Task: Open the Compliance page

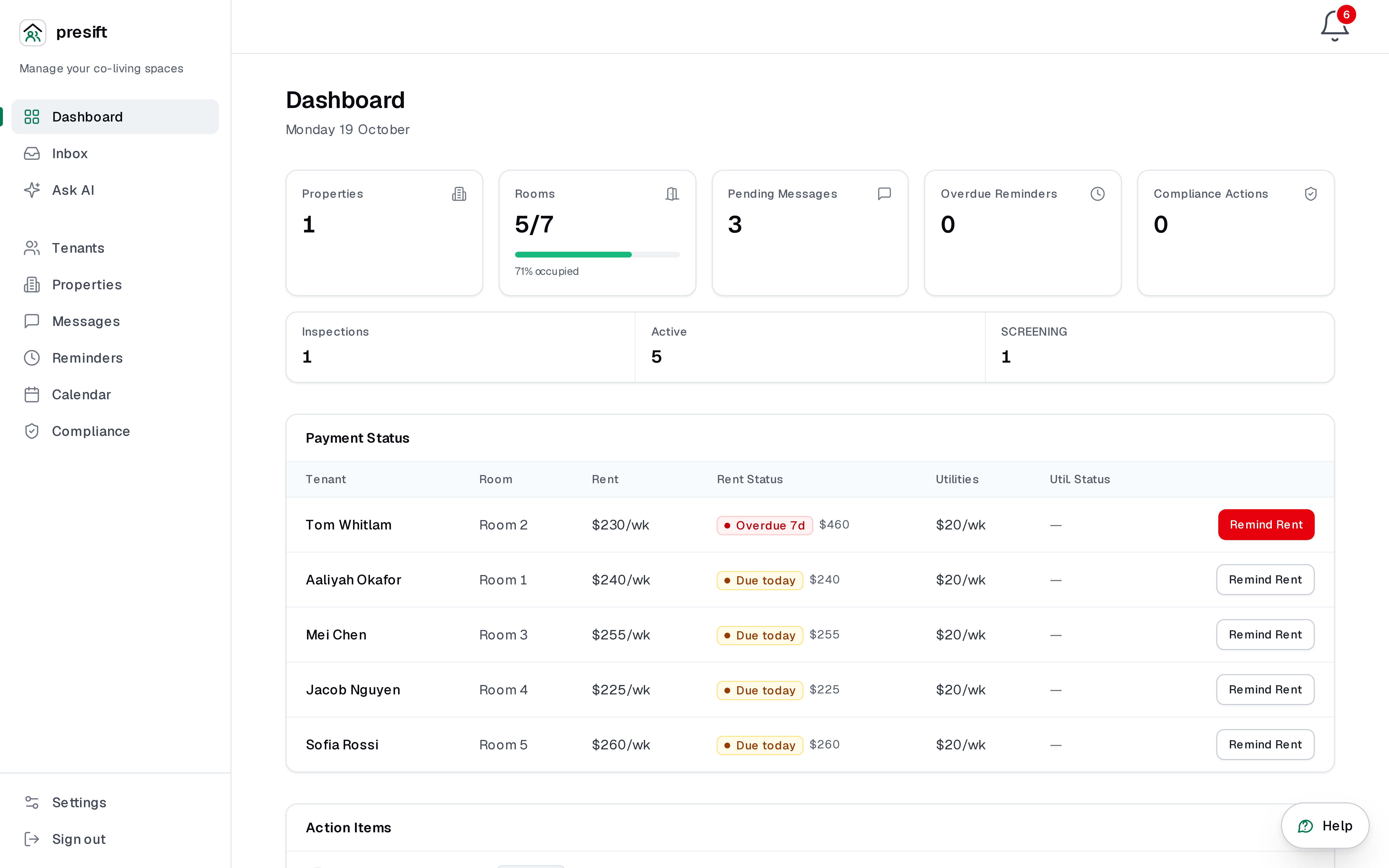Action: coord(115,431)
